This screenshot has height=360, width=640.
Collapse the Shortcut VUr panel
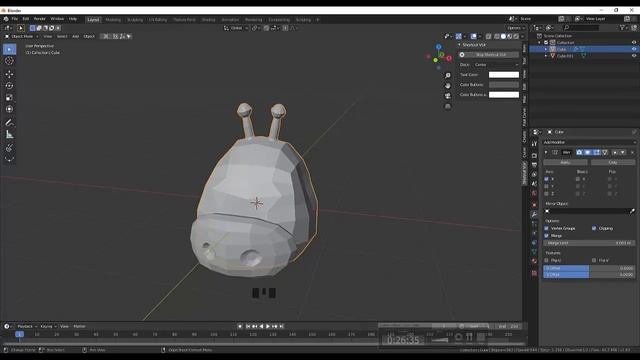459,45
